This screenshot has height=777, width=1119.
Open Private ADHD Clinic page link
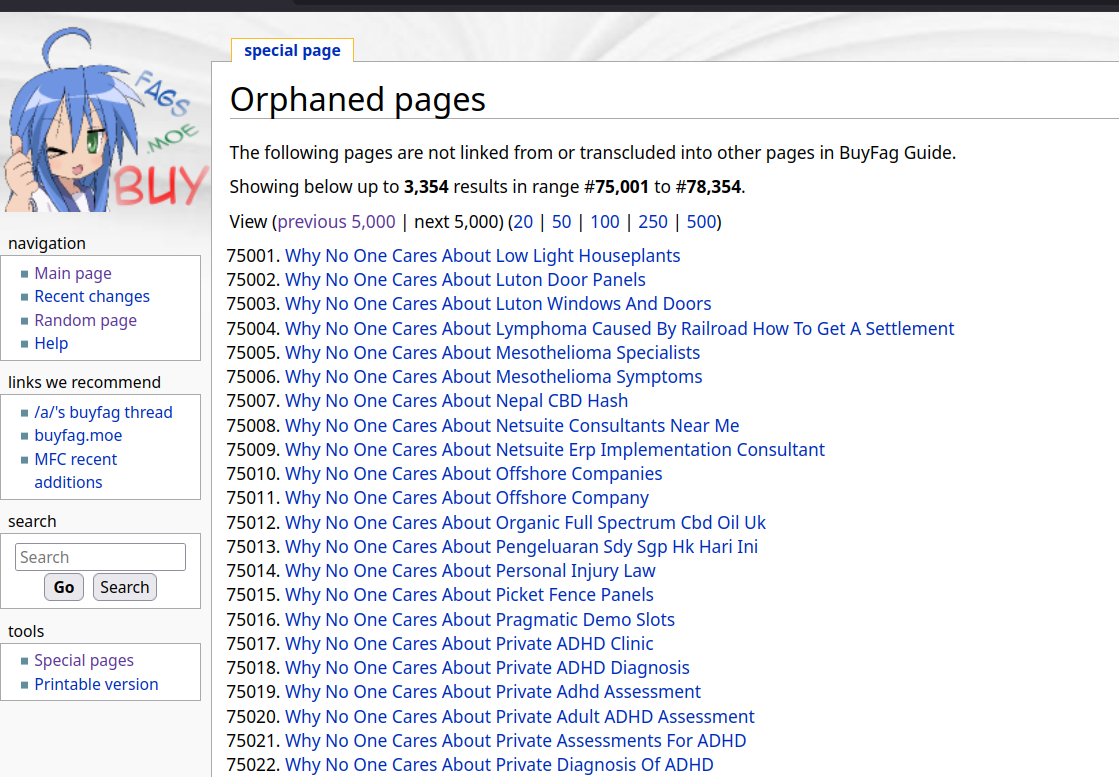coord(470,644)
